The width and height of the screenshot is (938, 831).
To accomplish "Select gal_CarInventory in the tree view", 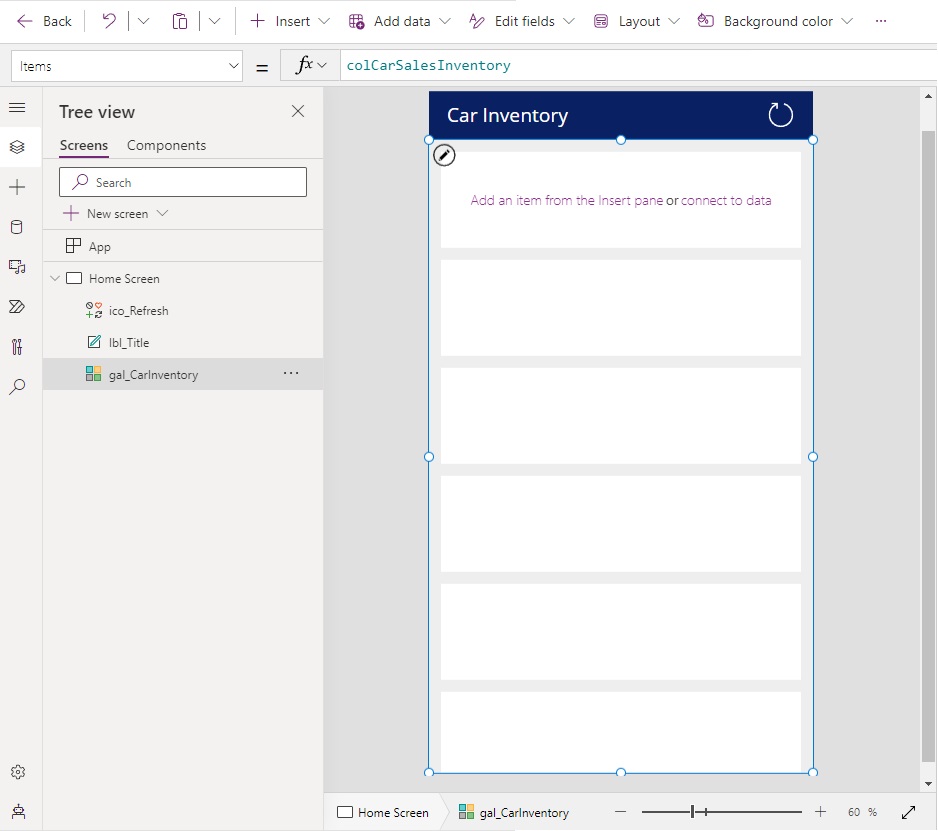I will (x=183, y=375).
